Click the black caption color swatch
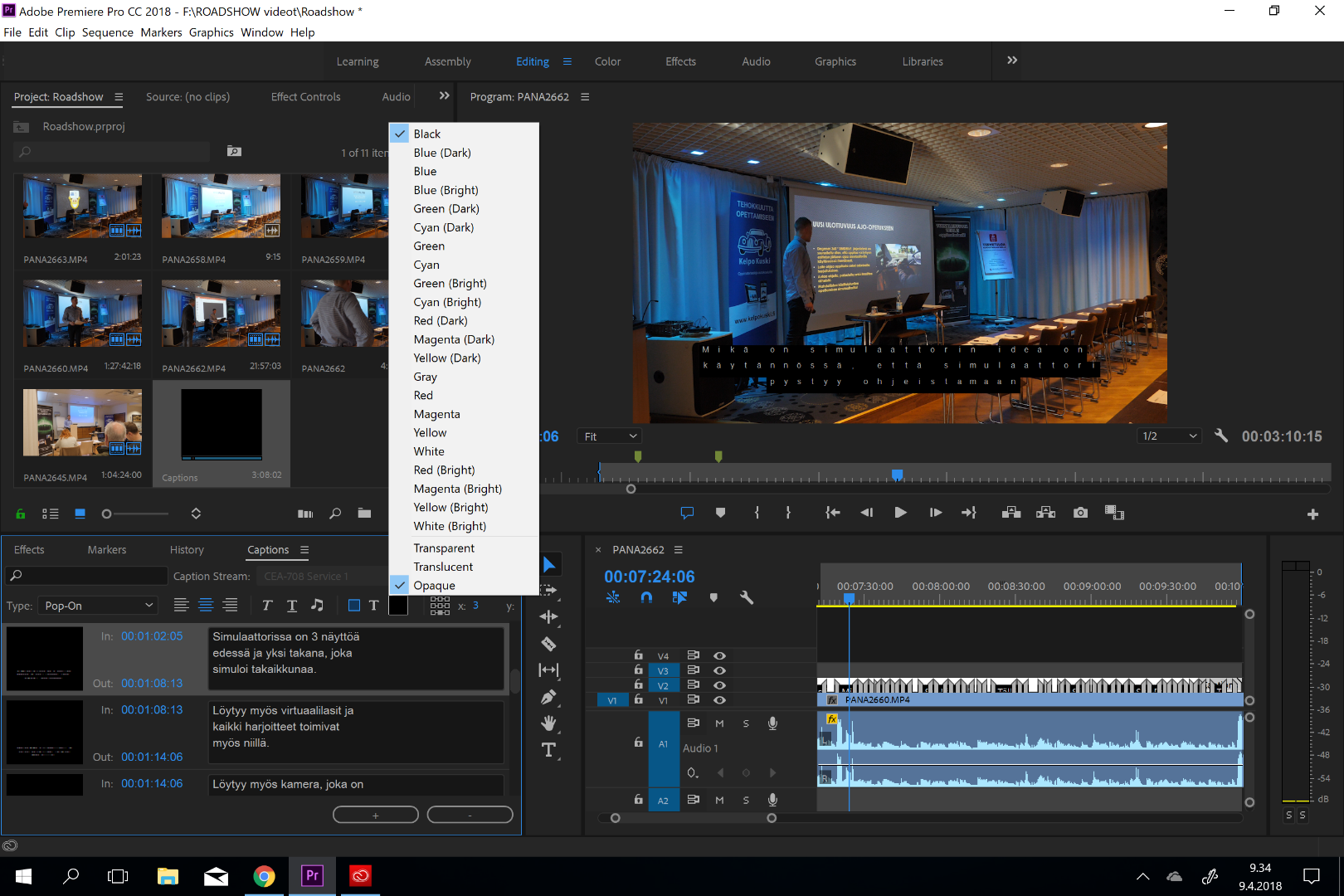 tap(398, 606)
